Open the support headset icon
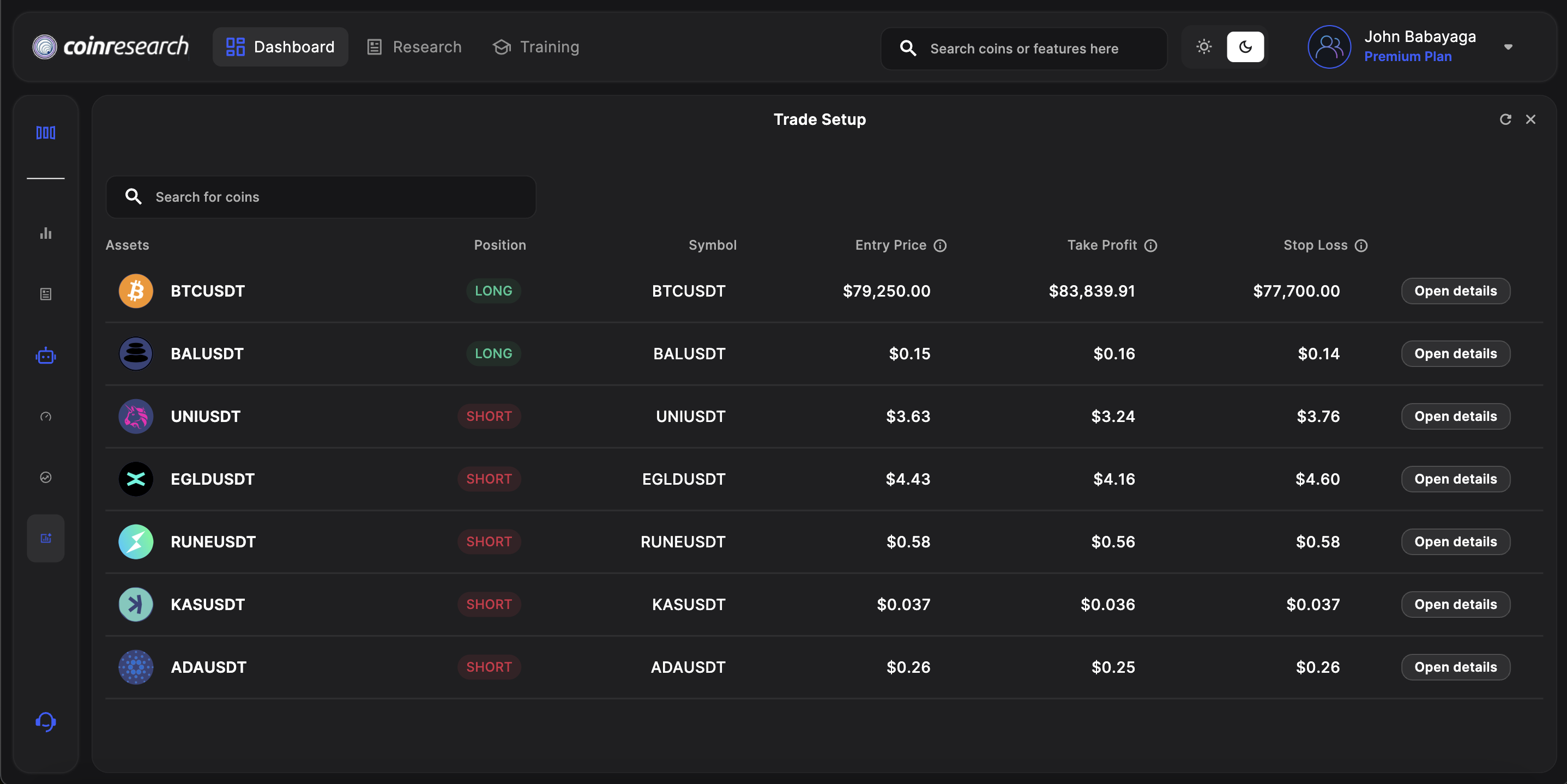 click(x=46, y=721)
